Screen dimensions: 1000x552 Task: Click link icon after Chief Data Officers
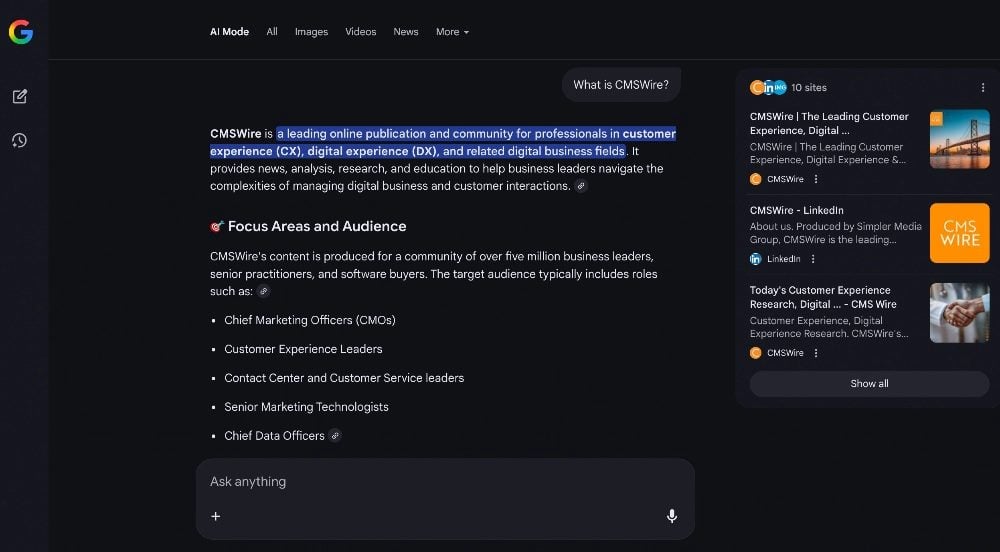click(x=335, y=436)
